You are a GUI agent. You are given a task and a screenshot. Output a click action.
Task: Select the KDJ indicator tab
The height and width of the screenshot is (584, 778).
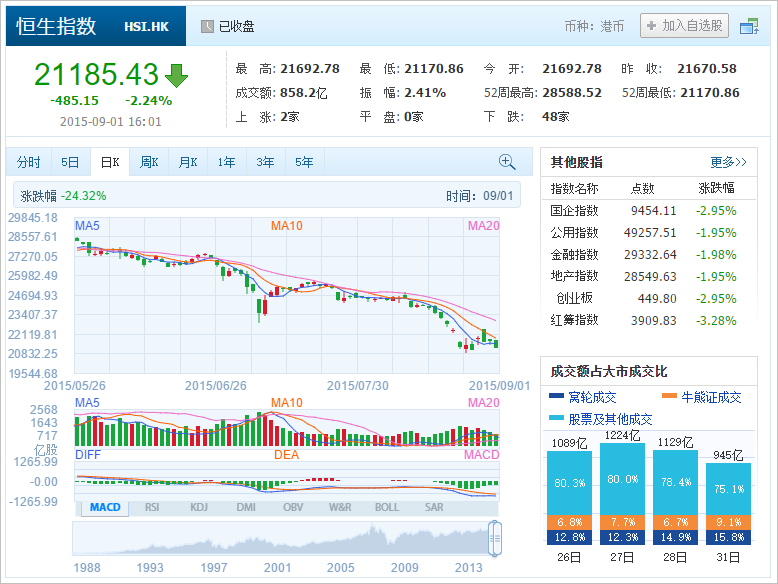point(199,508)
